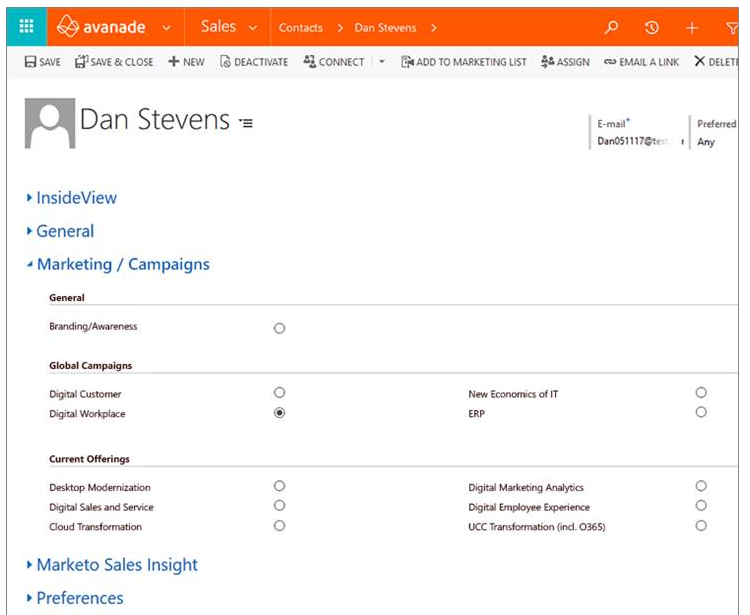Select the Digital Customer radio button
This screenshot has height=615, width=750.
[x=279, y=393]
